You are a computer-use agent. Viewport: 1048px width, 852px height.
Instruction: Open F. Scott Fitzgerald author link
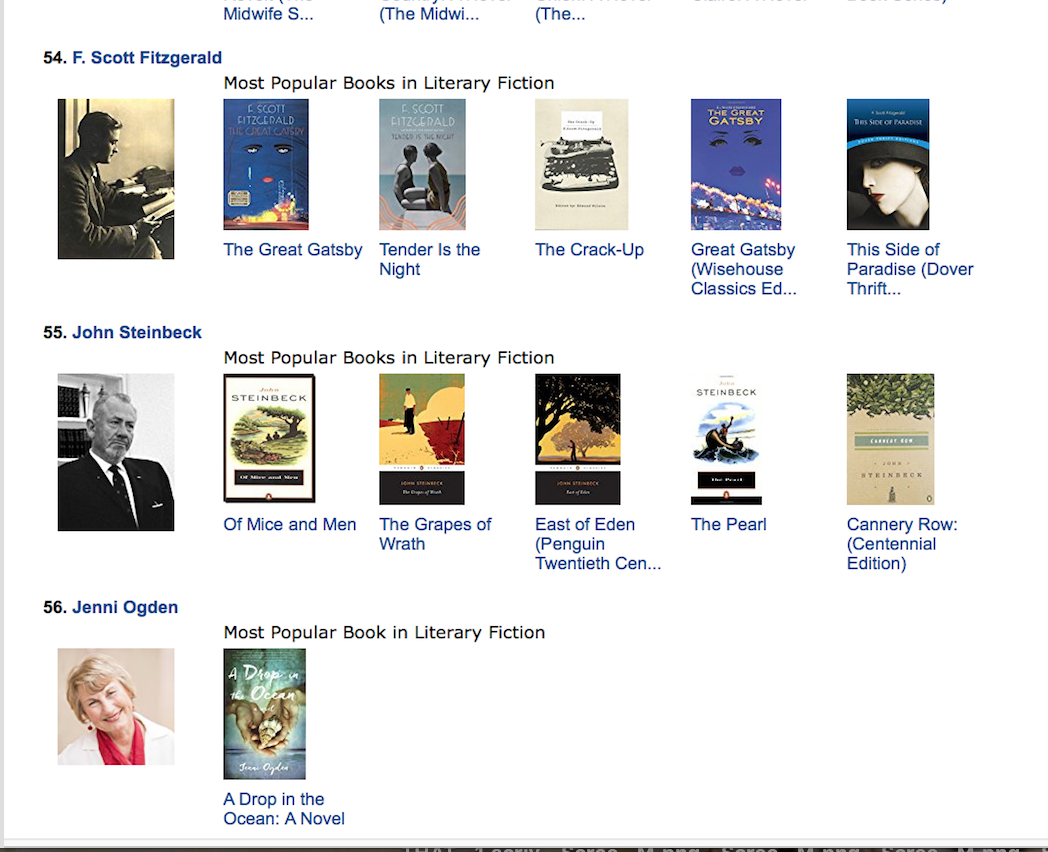point(147,58)
